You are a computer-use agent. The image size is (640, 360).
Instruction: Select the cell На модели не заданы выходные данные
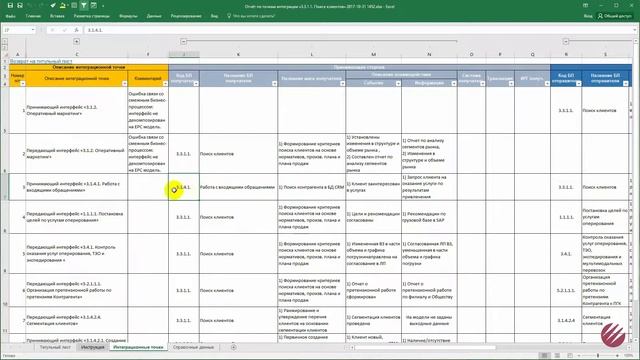click(x=429, y=320)
